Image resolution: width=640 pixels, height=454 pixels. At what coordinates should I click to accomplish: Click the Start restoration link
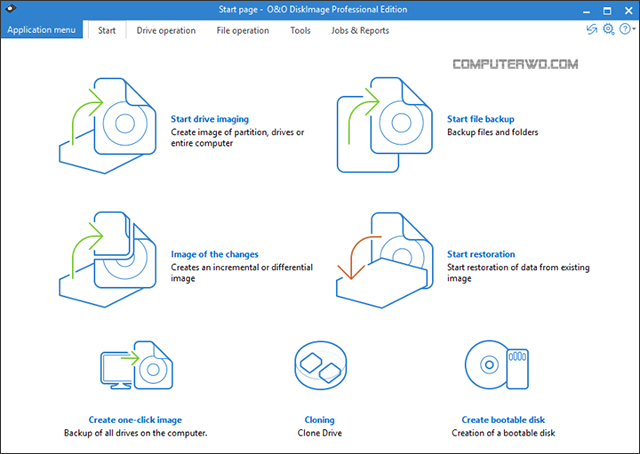(x=481, y=254)
